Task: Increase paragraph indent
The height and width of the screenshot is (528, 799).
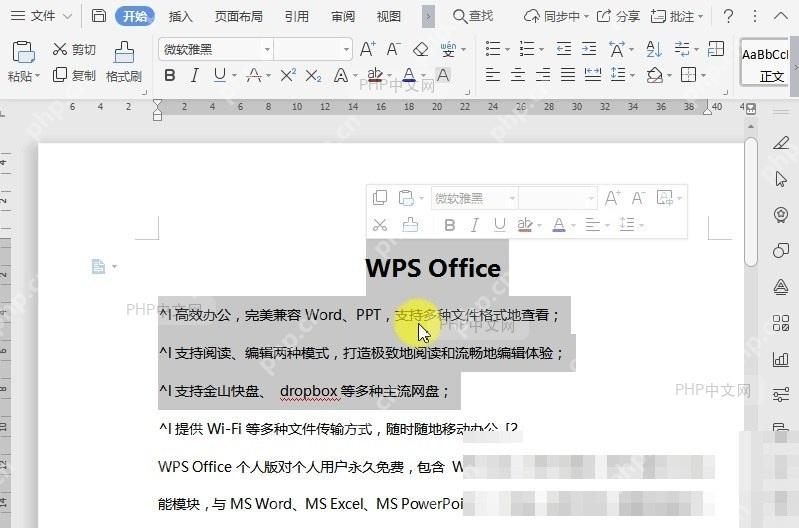Action: tap(589, 49)
